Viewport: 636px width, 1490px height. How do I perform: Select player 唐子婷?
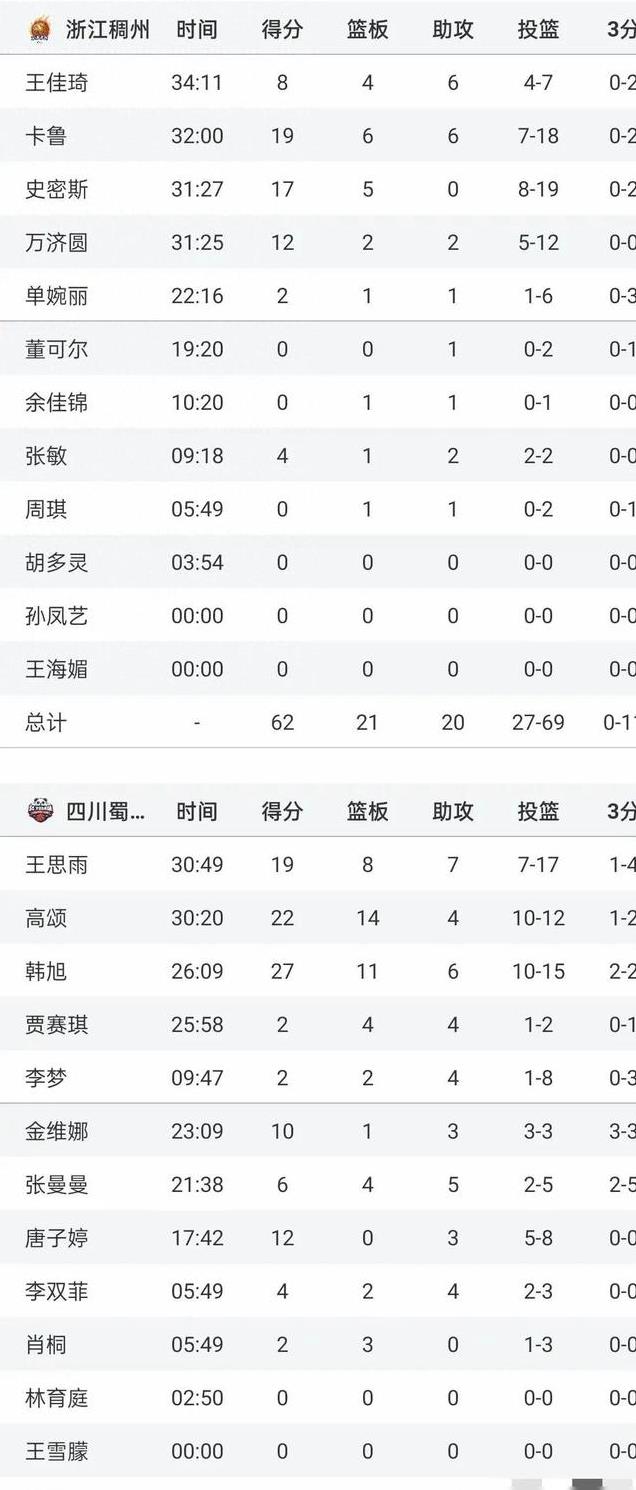(57, 1238)
